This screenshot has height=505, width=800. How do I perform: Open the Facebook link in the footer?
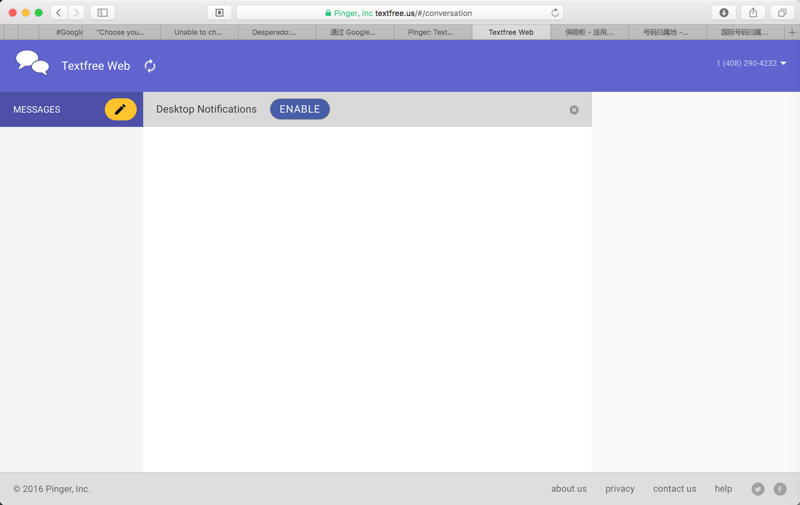780,489
